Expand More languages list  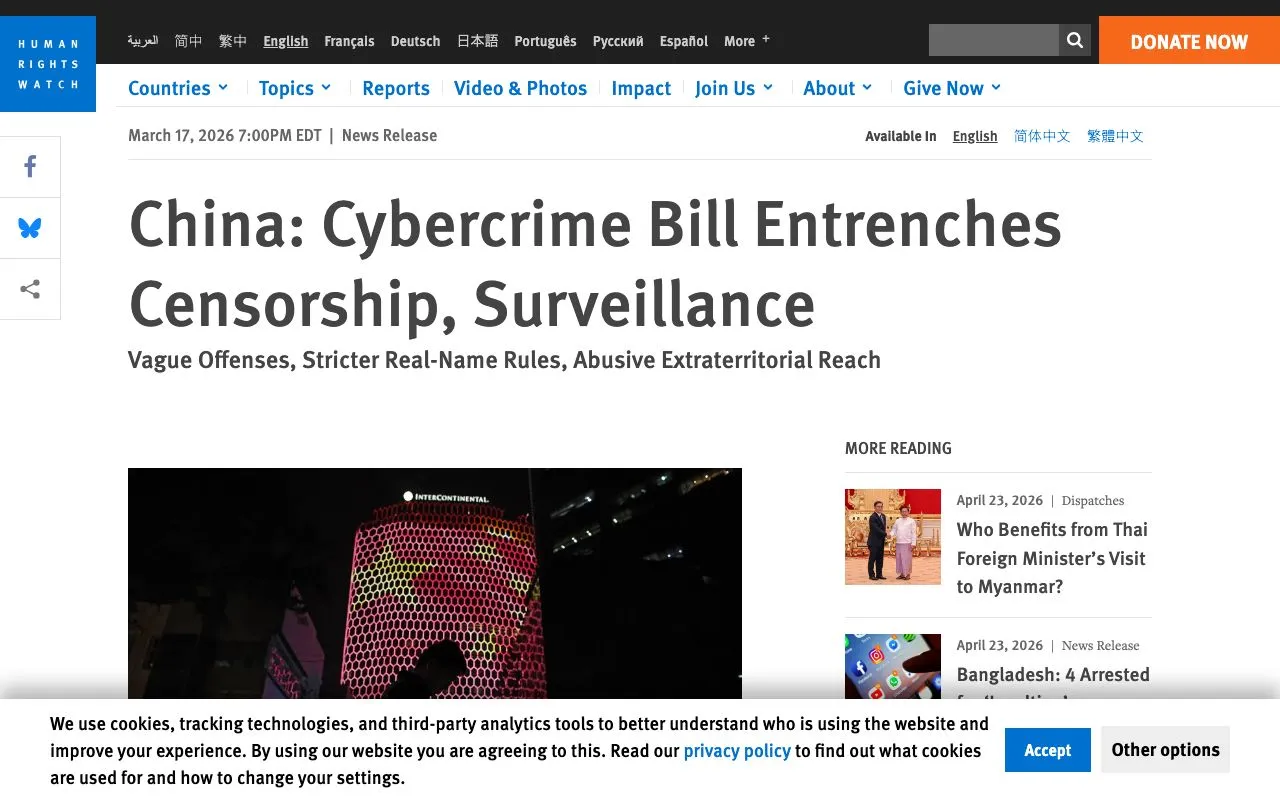[746, 41]
